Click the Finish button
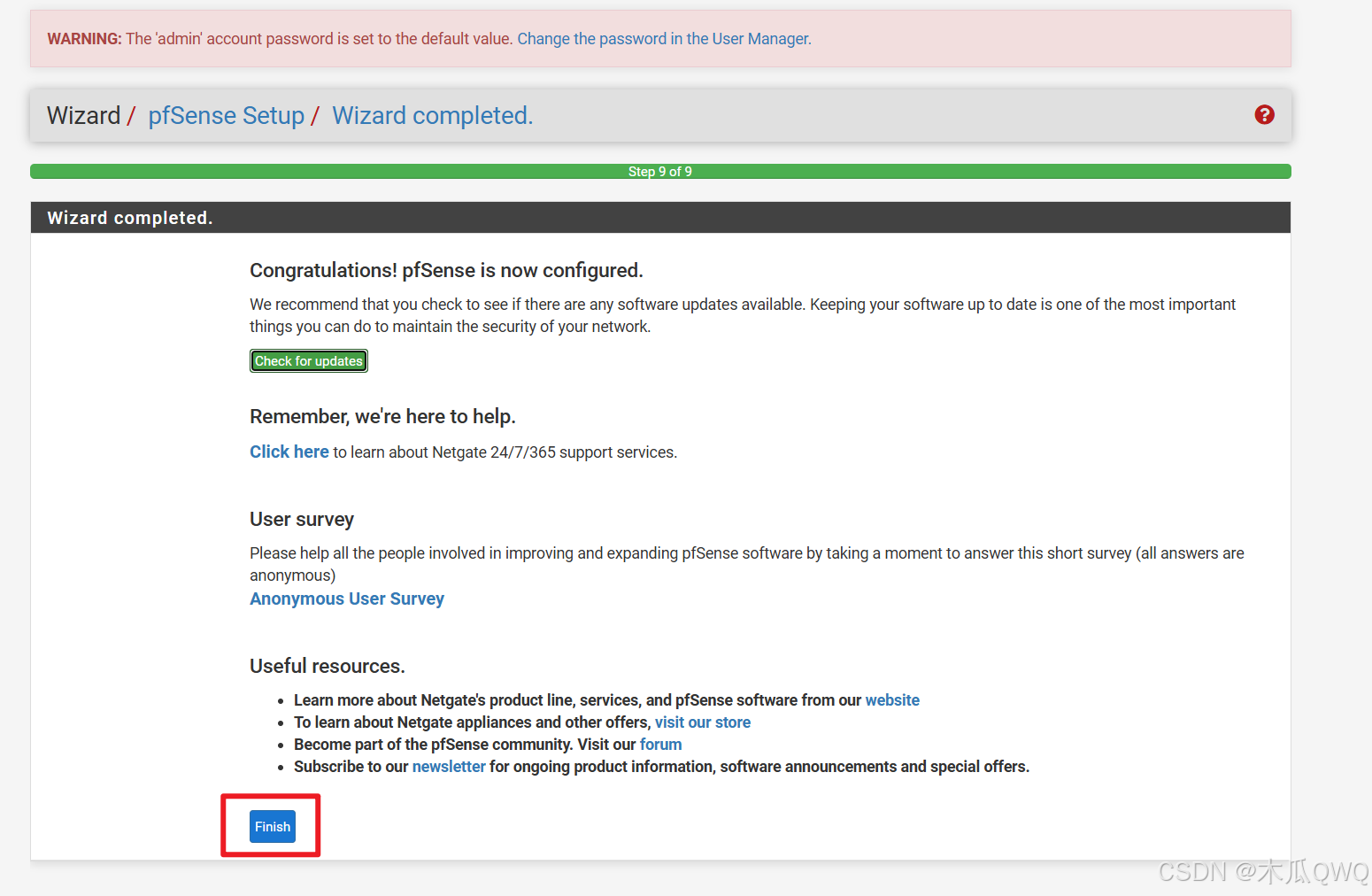1372x896 pixels. (x=273, y=827)
